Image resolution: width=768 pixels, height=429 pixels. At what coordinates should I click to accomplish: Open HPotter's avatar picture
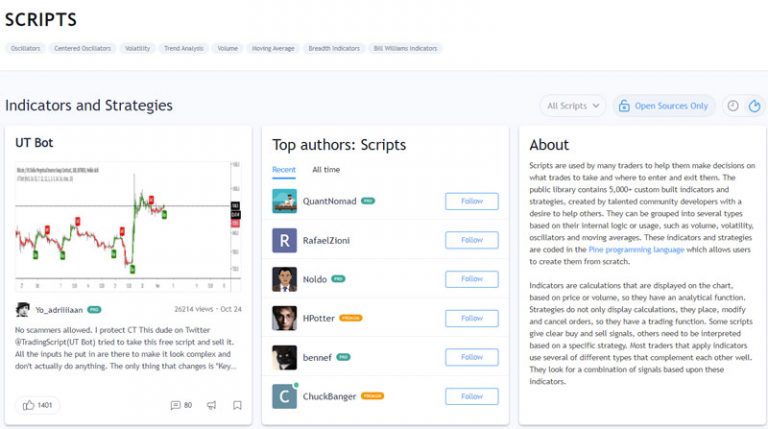click(285, 318)
